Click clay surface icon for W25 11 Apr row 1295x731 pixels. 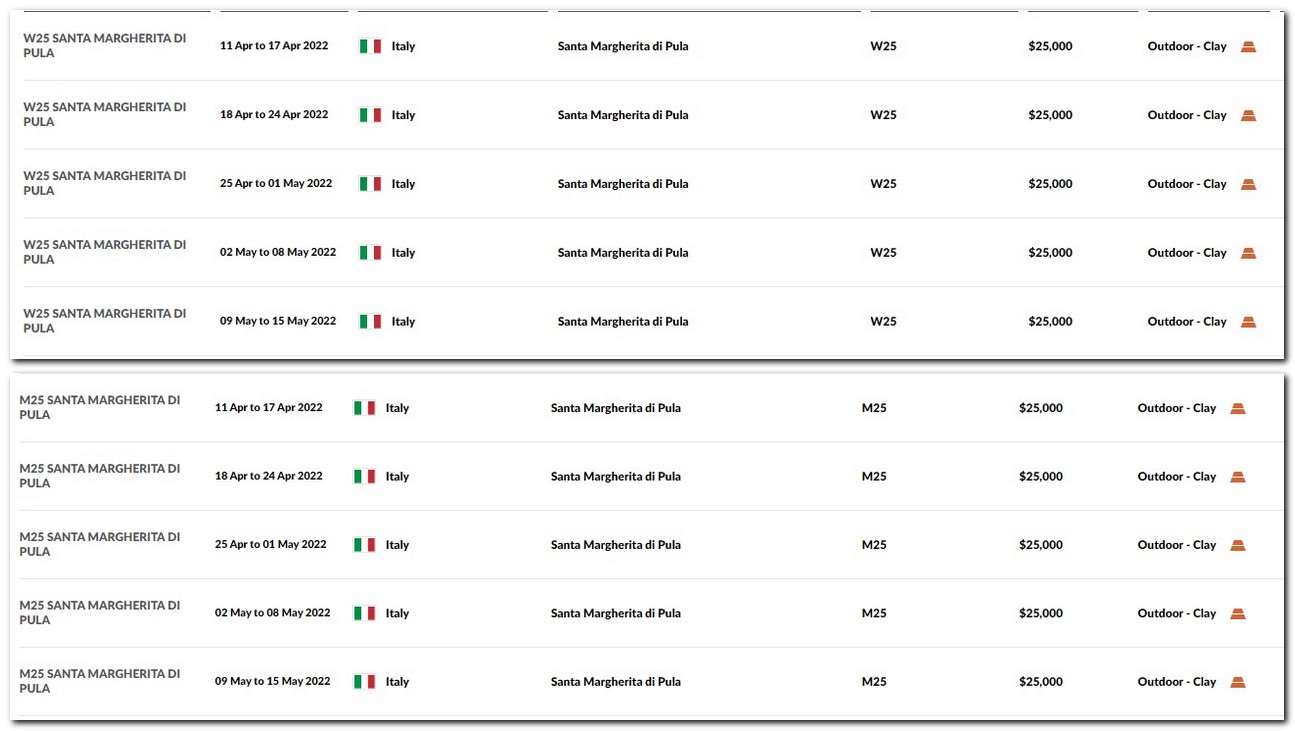[1248, 47]
